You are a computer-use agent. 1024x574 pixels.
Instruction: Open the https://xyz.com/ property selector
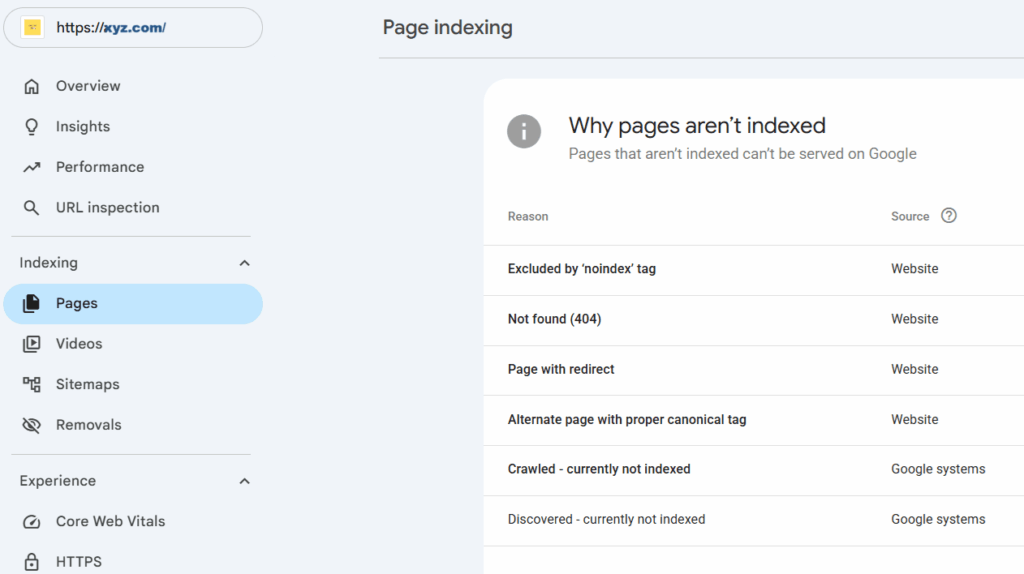(133, 27)
